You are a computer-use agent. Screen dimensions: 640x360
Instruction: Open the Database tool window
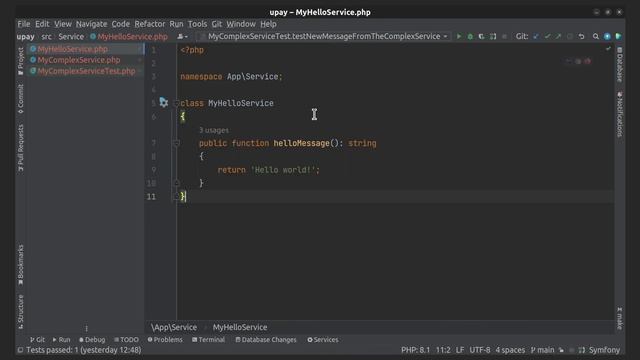pyautogui.click(x=620, y=64)
